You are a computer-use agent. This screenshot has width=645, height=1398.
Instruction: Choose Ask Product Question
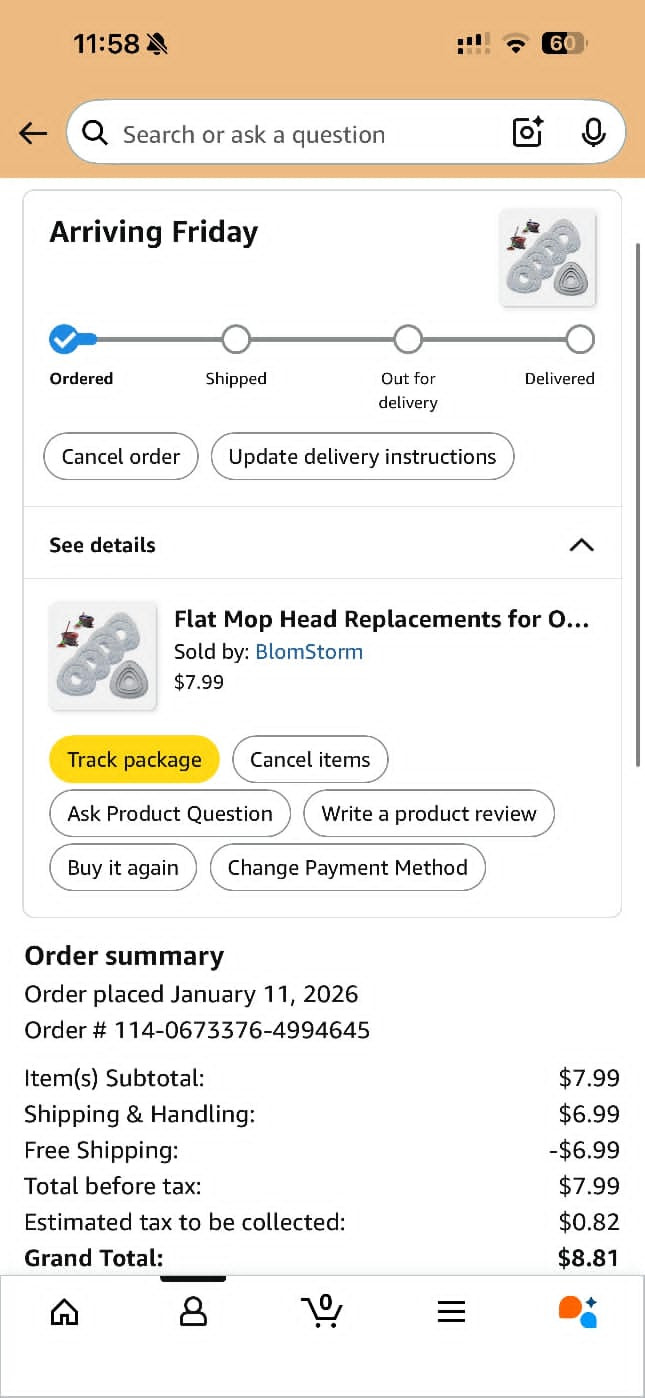(x=170, y=814)
